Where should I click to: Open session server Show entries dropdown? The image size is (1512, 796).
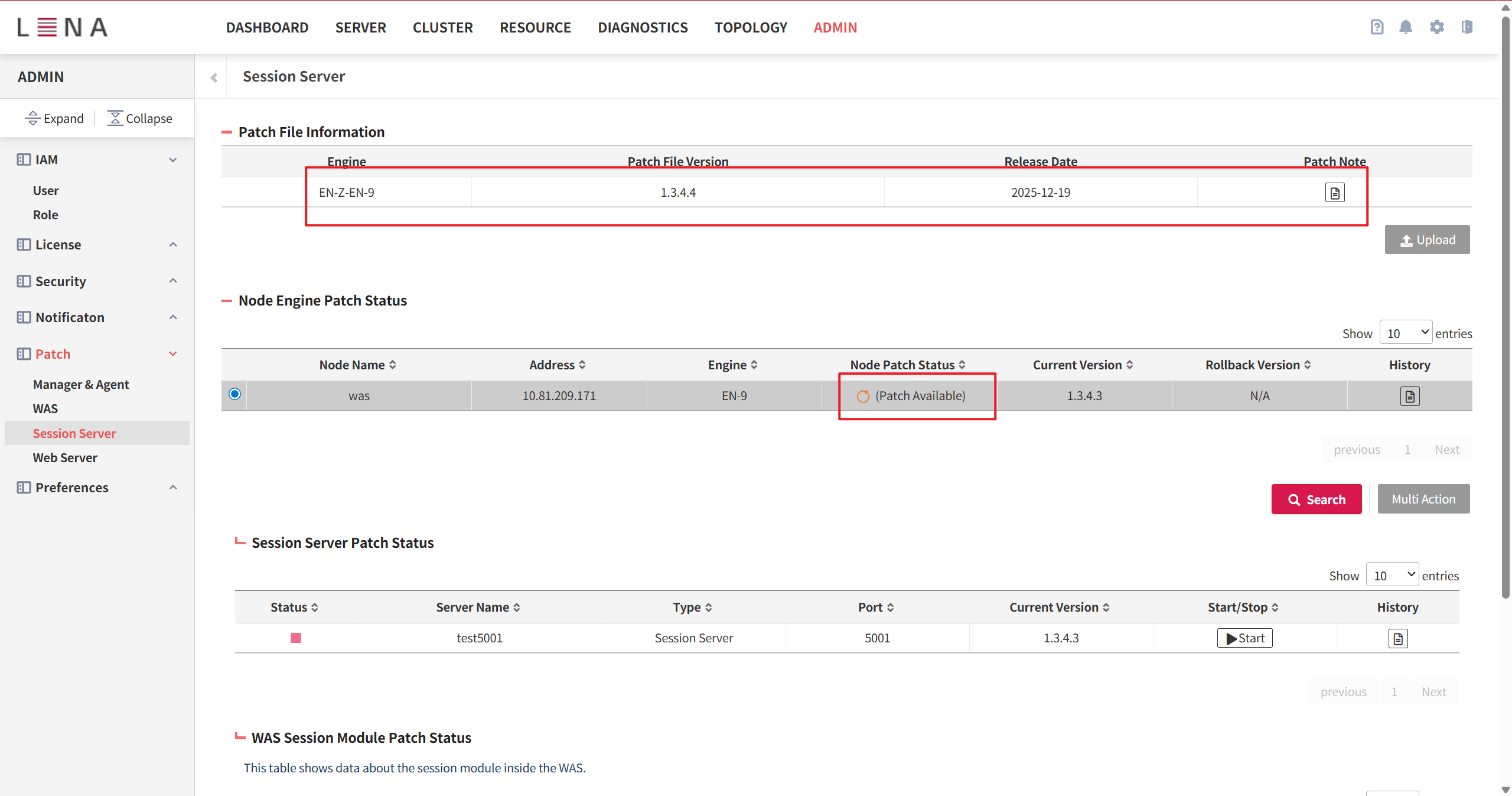coord(1392,575)
